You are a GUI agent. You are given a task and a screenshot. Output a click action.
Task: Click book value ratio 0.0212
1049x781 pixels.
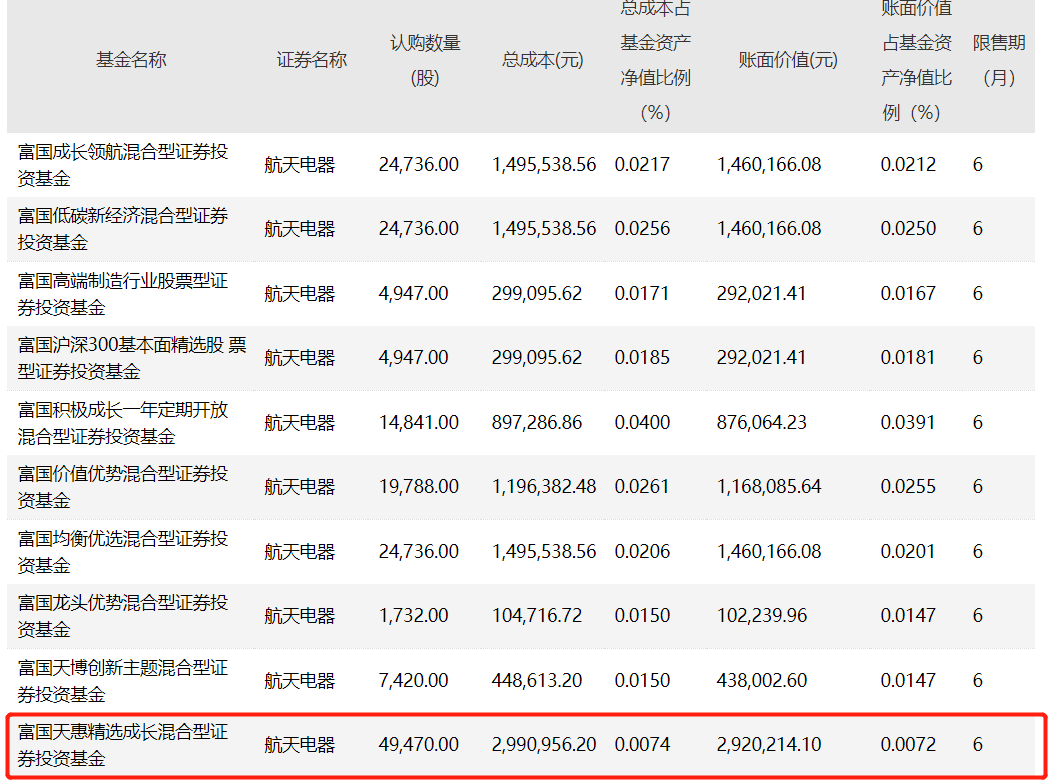coord(909,165)
